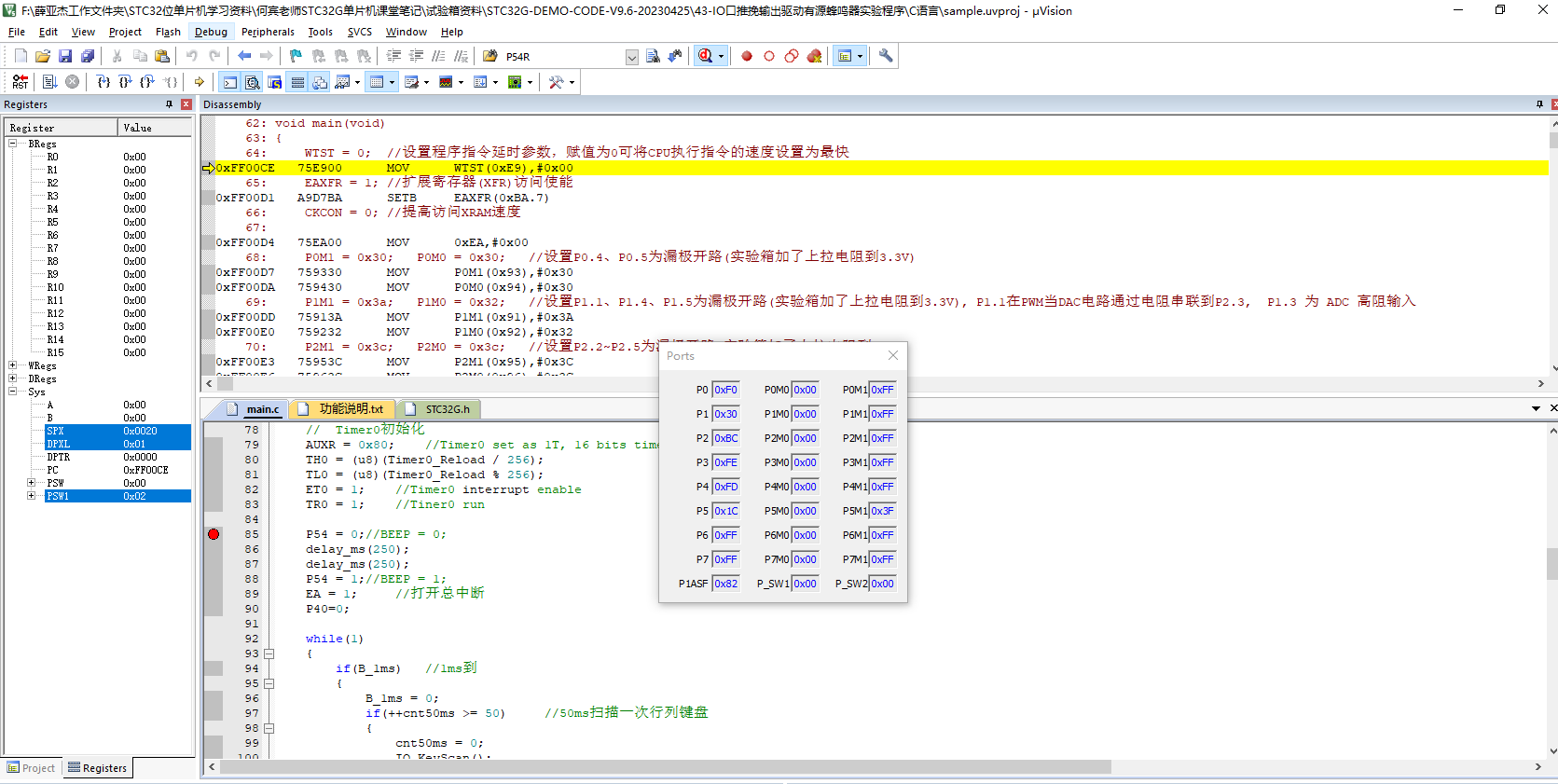Open the Debug menu
1558x784 pixels.
point(211,32)
